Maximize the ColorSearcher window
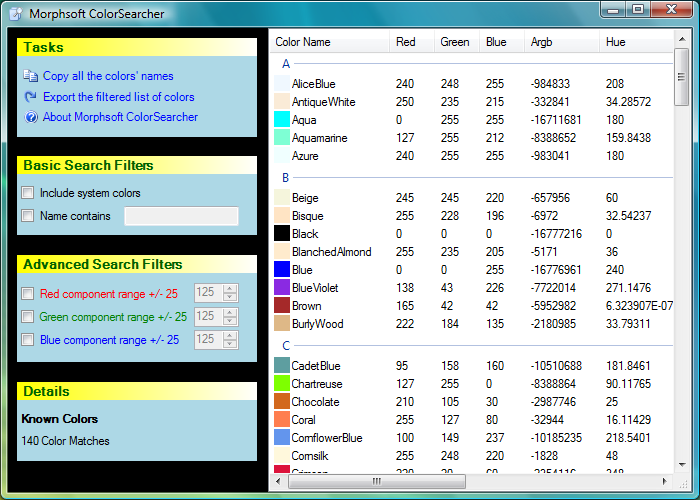Screen dimensions: 700x500 click(x=638, y=10)
